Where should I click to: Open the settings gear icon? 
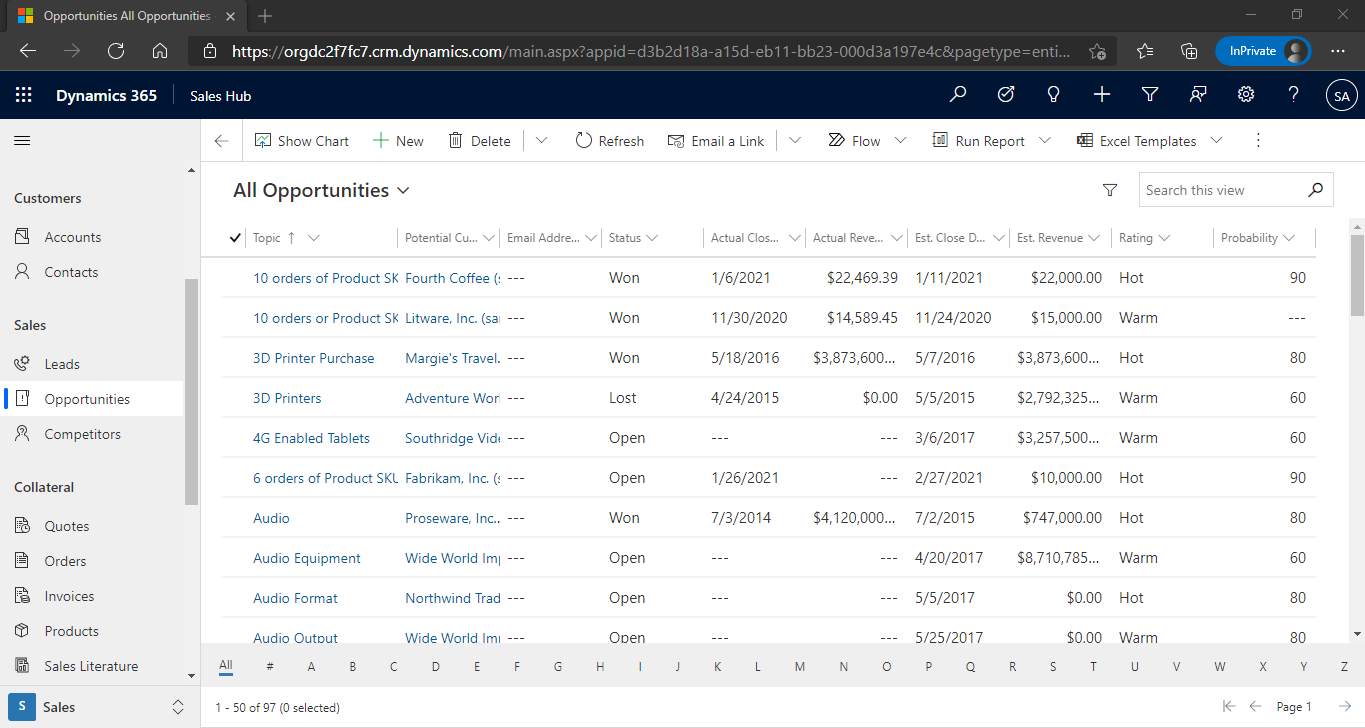[1246, 94]
